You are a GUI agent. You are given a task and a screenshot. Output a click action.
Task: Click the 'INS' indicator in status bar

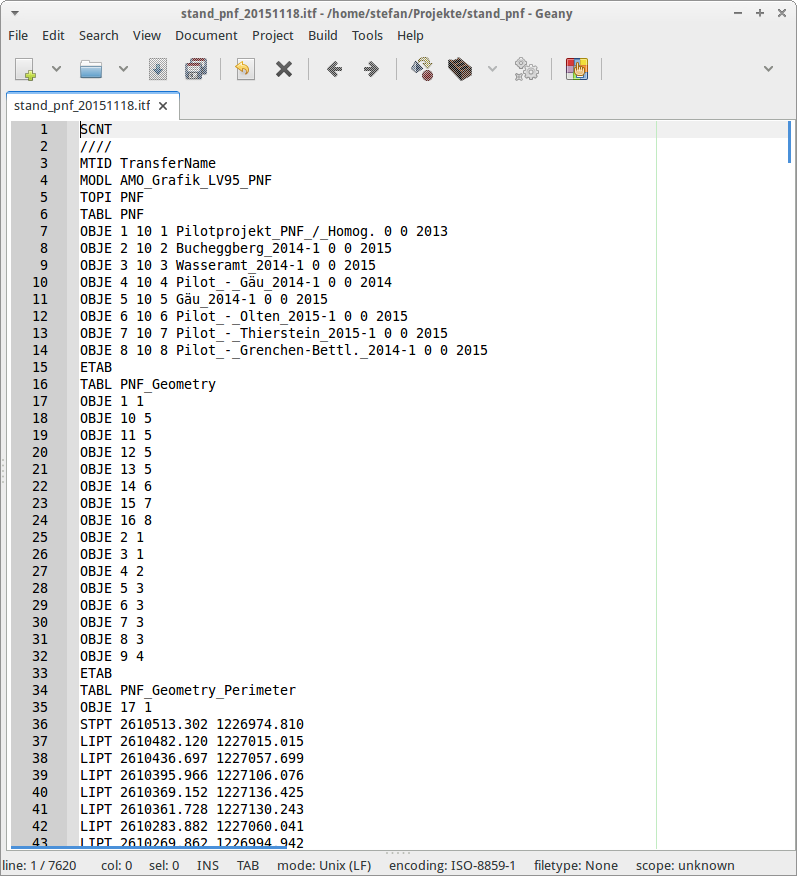coord(208,865)
